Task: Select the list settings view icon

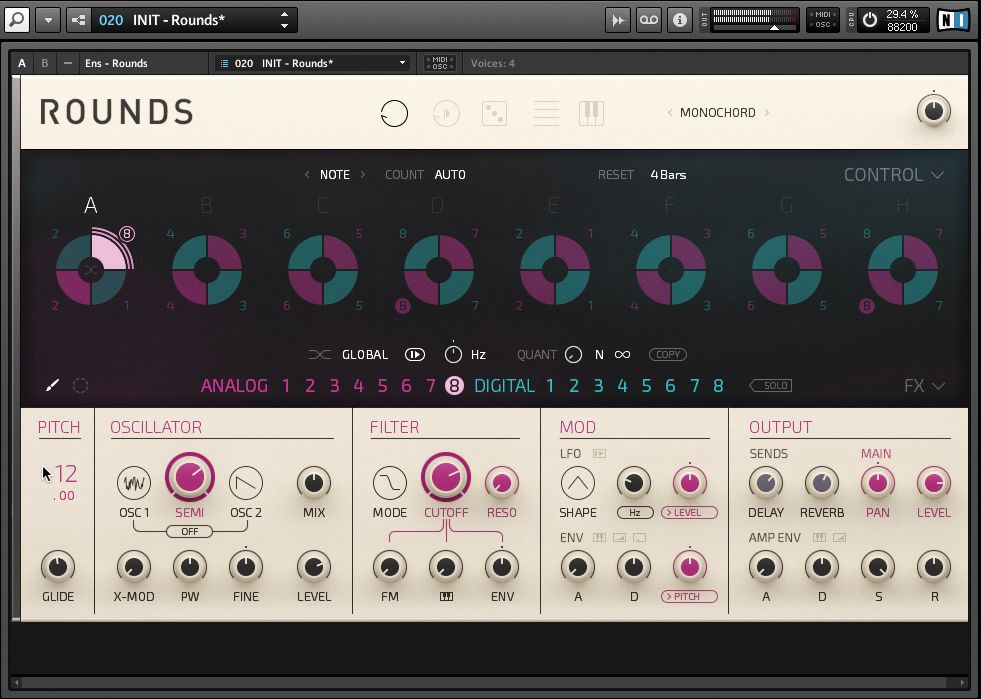Action: (x=546, y=113)
